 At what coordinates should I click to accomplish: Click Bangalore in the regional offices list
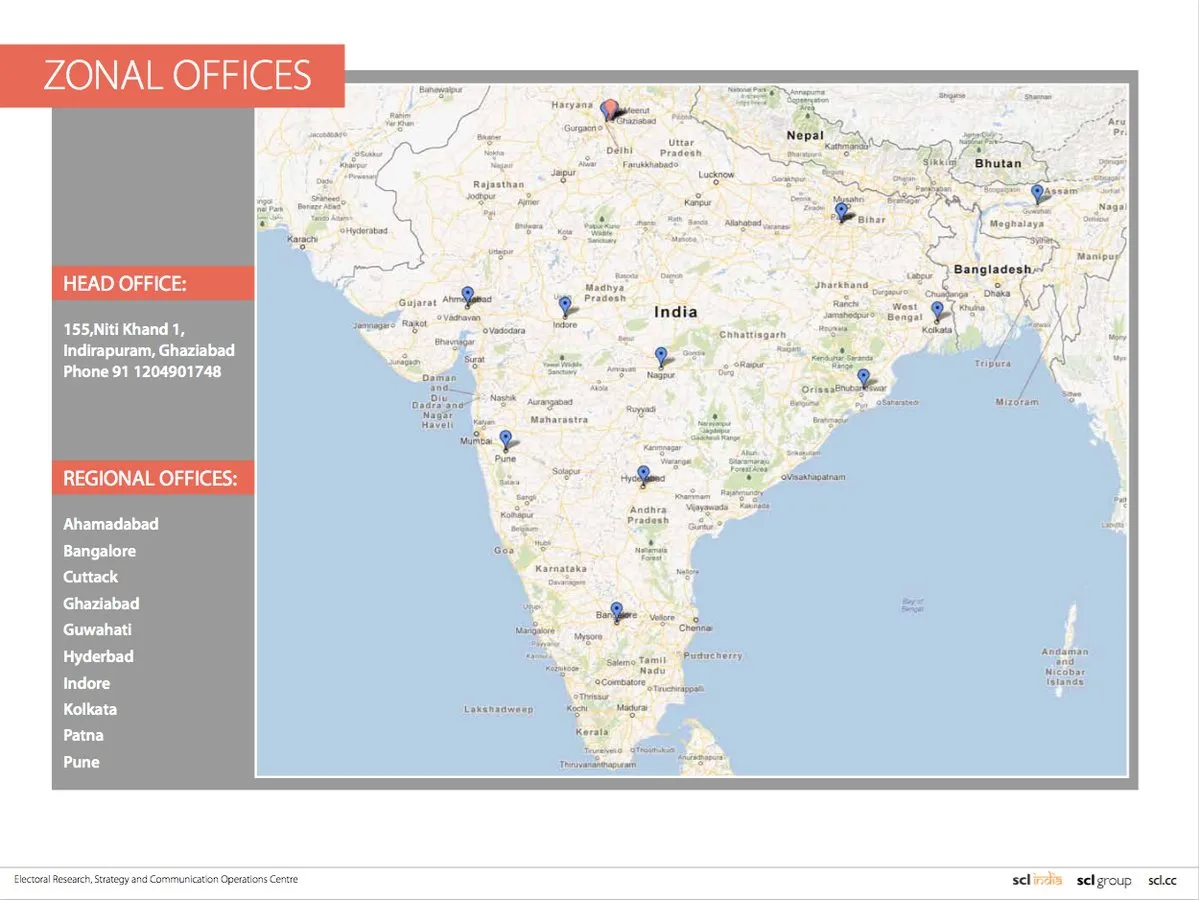tap(99, 551)
